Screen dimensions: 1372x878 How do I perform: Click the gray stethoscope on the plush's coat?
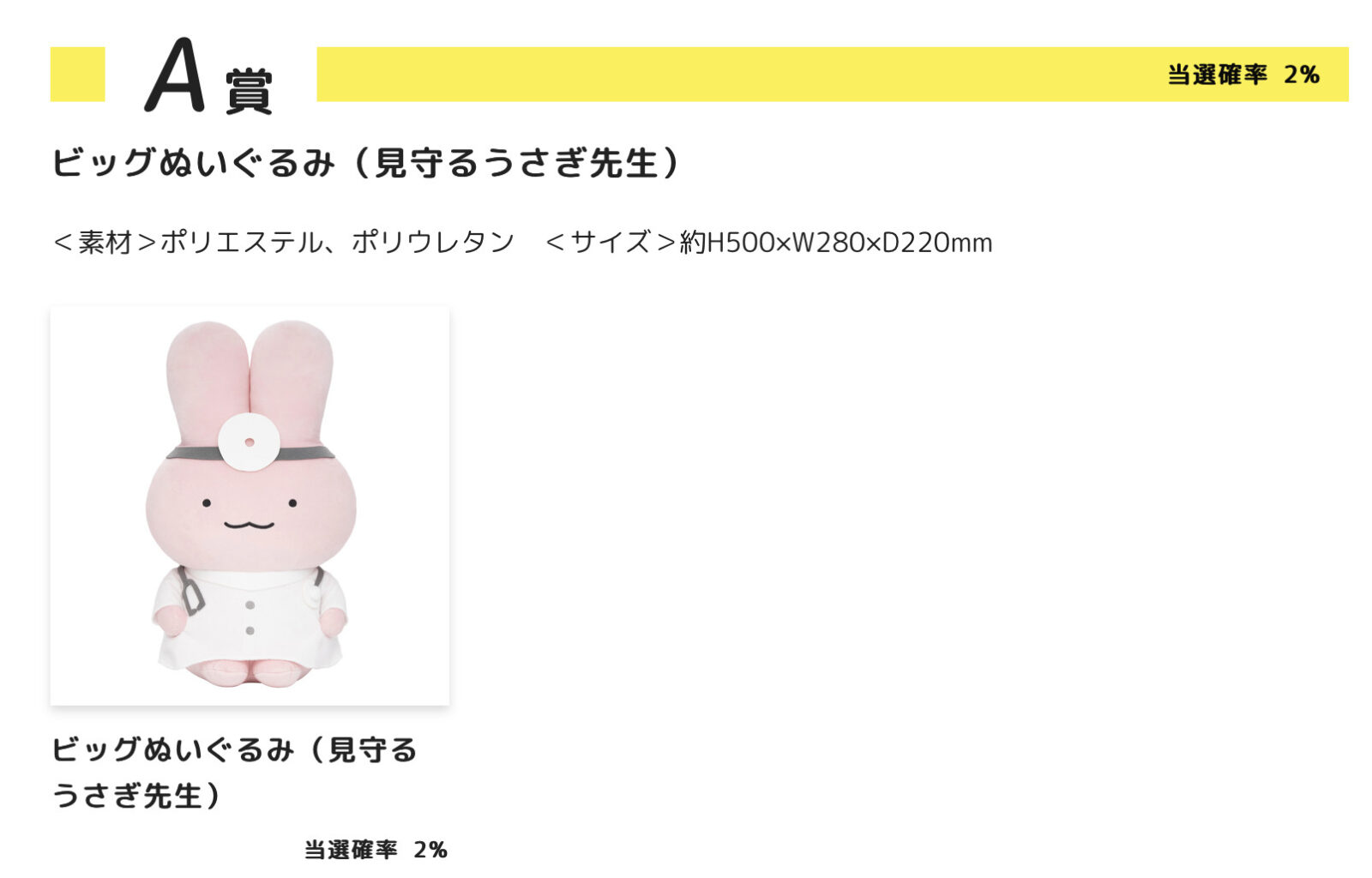click(191, 591)
